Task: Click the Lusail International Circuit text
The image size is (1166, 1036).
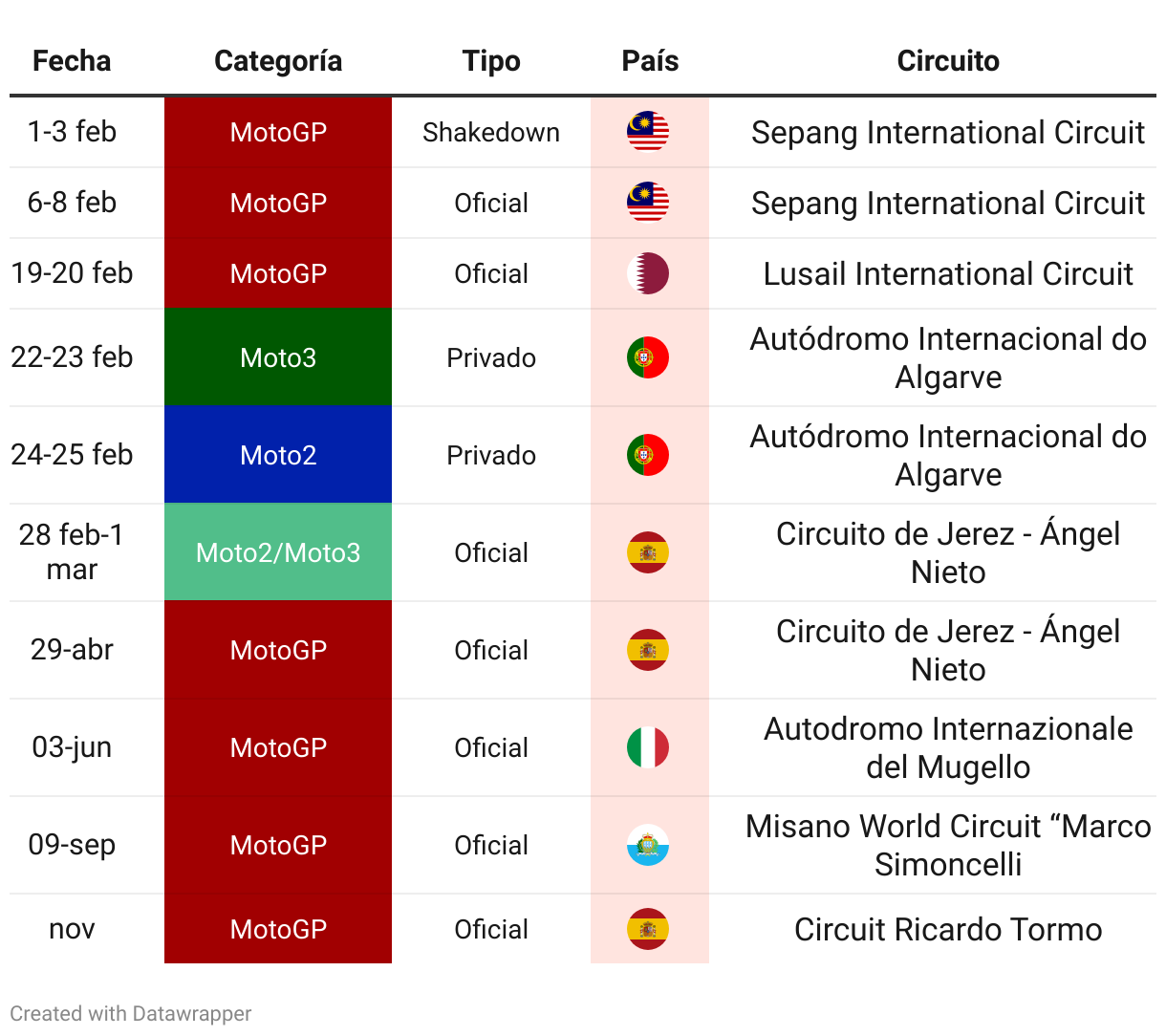Action: pyautogui.click(x=948, y=273)
